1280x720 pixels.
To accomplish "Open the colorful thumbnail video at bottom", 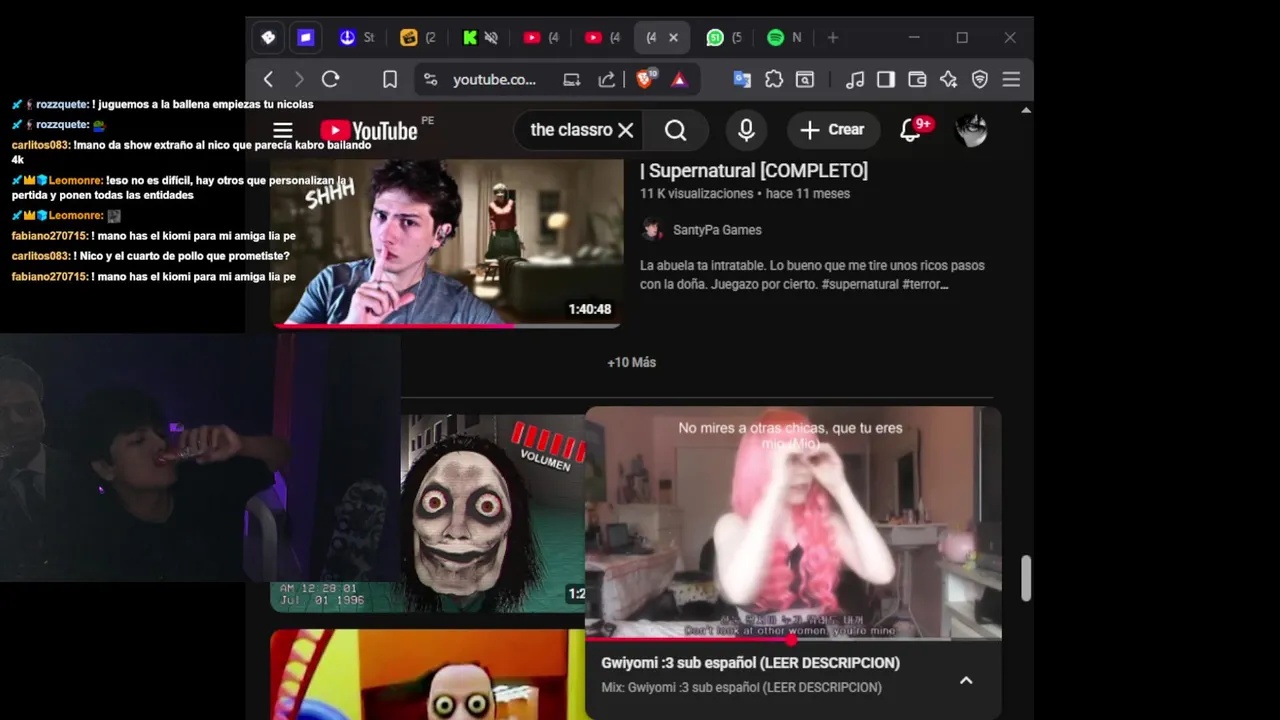I will pyautogui.click(x=428, y=674).
